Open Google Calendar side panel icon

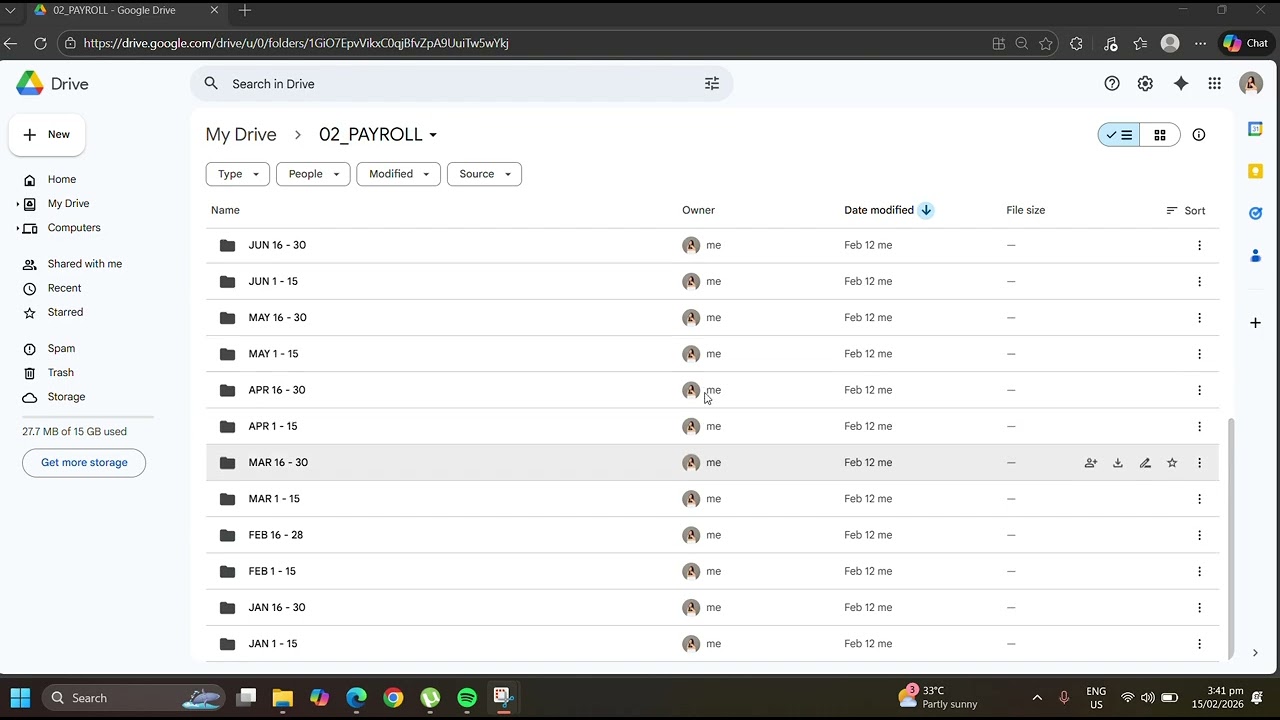pos(1256,129)
